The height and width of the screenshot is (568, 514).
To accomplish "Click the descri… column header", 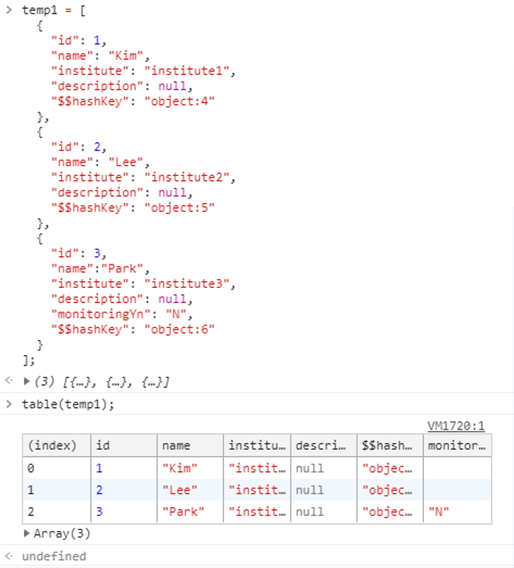I will tap(323, 445).
